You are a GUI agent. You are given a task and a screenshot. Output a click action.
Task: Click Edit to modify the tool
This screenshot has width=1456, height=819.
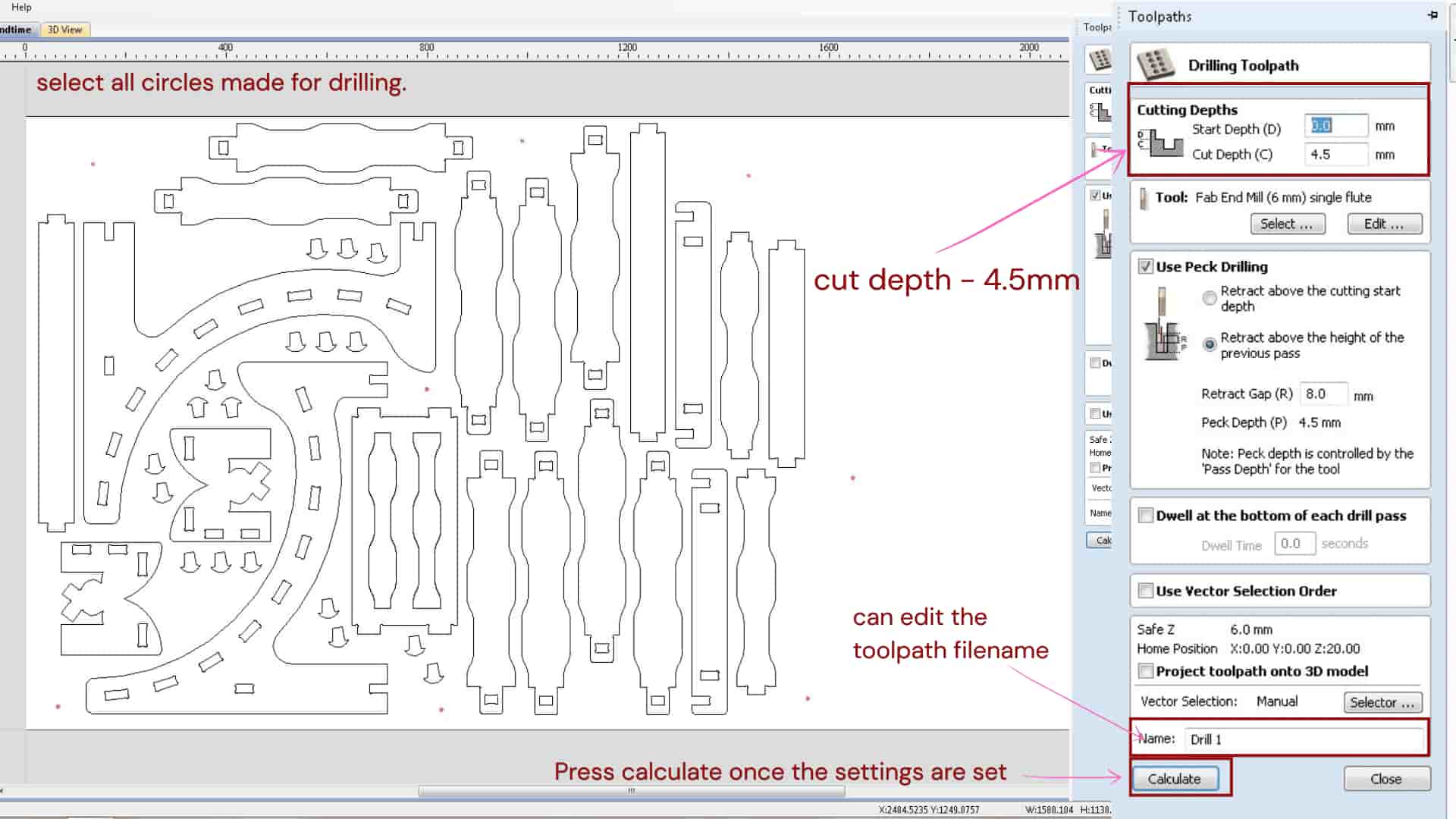pos(1384,224)
